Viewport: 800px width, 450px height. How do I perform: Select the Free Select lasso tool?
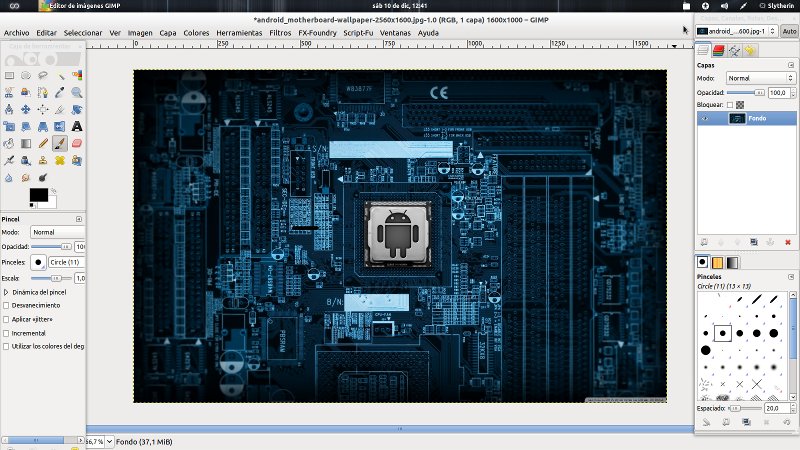point(43,76)
